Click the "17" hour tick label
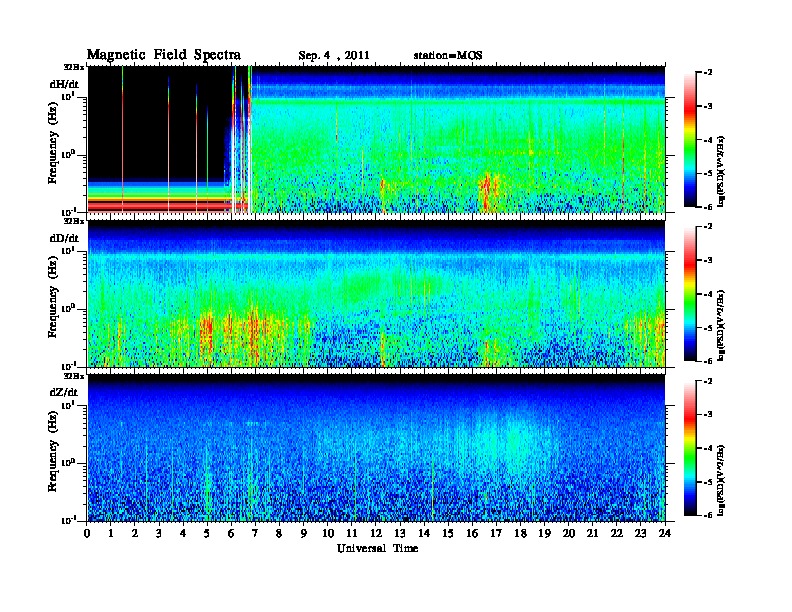The image size is (792, 612). (x=497, y=533)
